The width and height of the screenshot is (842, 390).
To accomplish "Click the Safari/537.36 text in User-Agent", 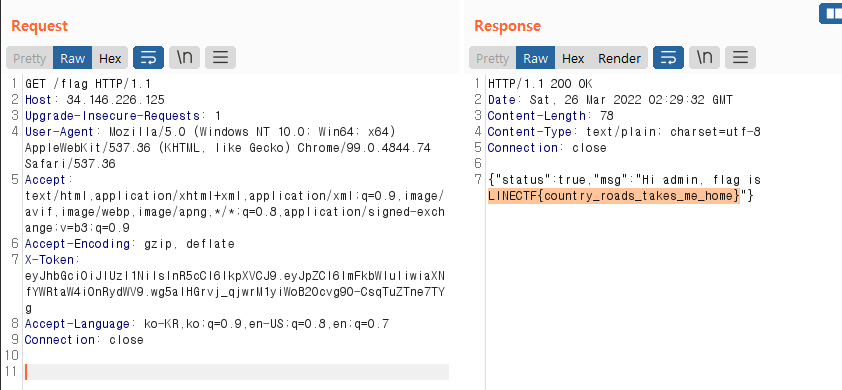I will (70, 164).
